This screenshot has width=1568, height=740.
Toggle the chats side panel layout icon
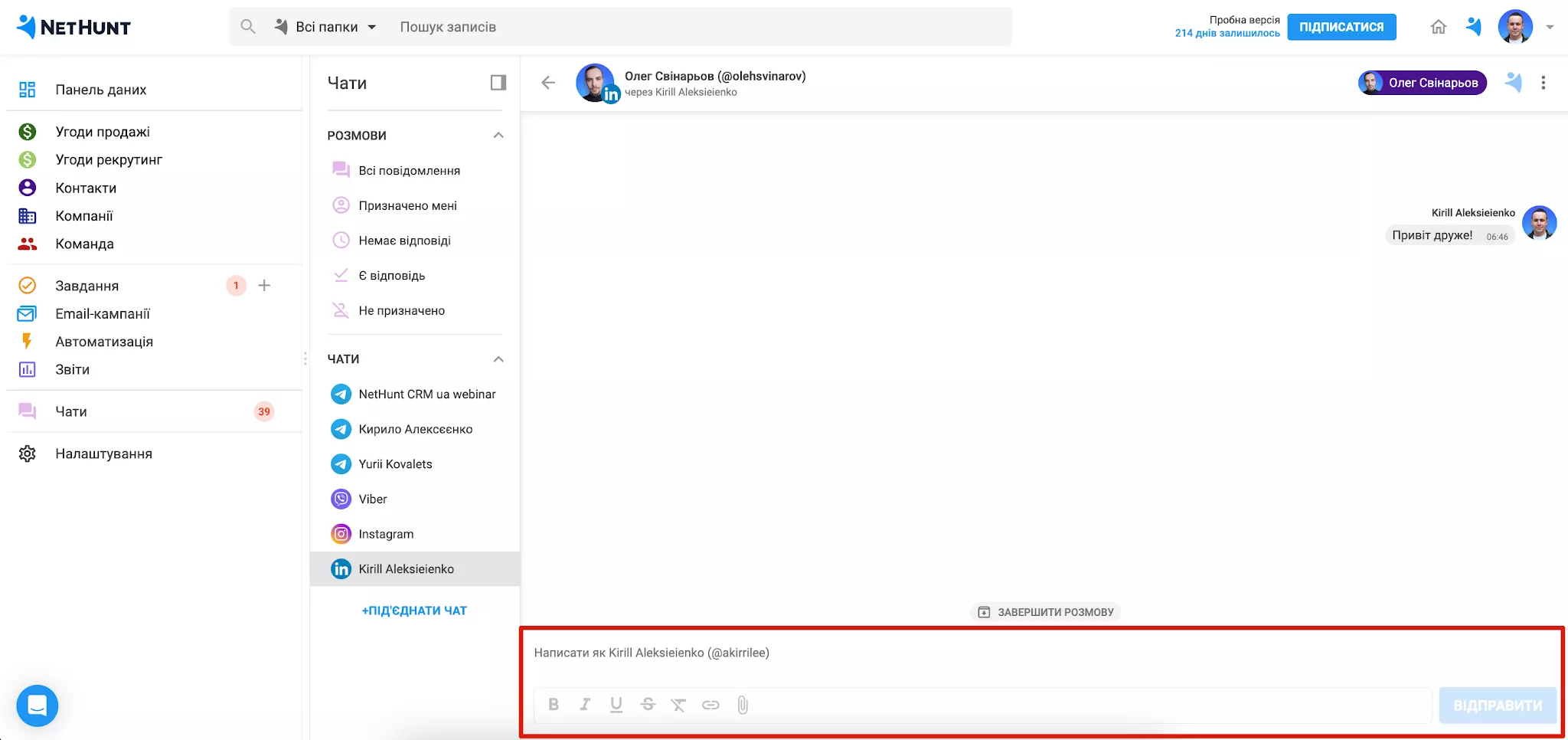click(x=498, y=83)
